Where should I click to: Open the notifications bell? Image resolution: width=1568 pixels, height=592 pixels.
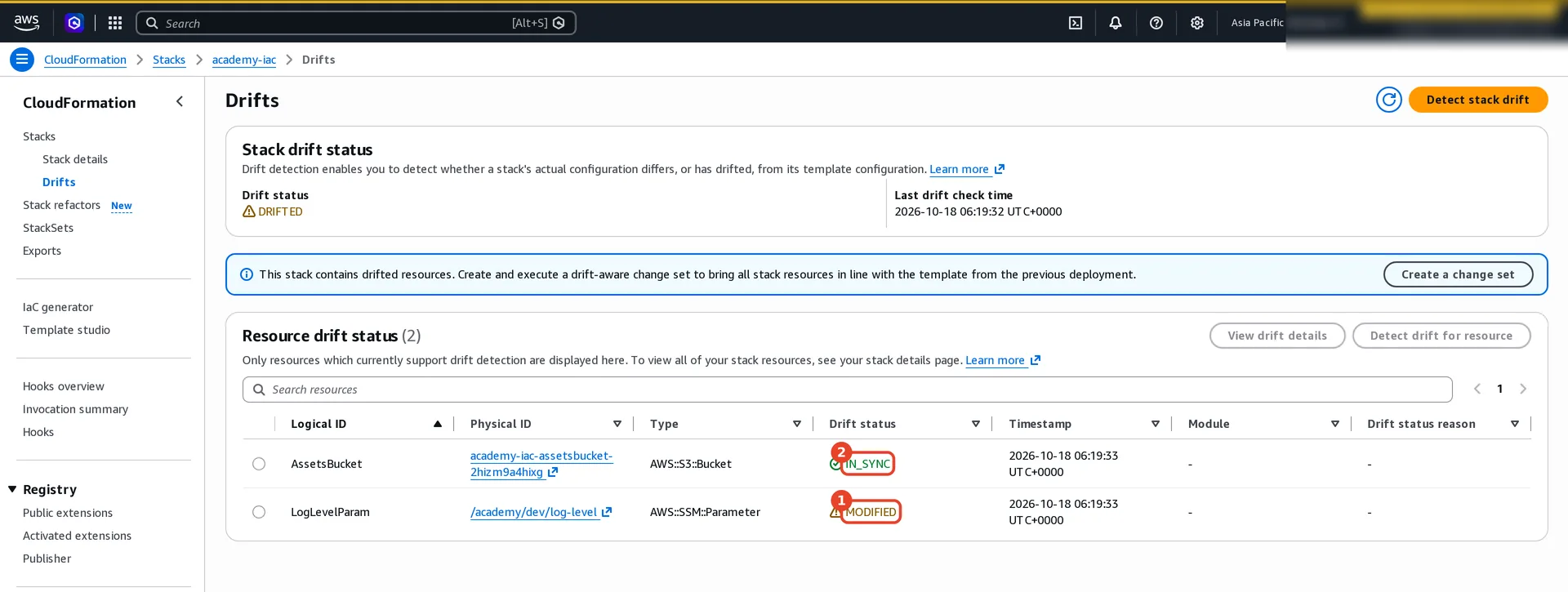point(1116,23)
